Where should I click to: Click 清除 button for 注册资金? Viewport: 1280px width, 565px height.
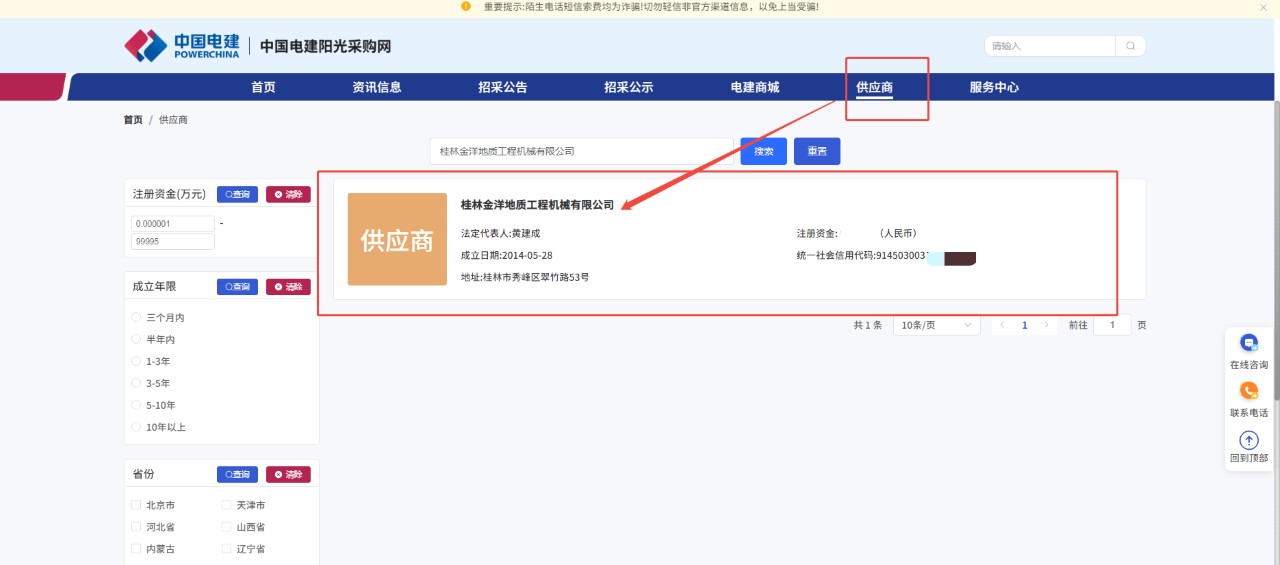tap(288, 194)
